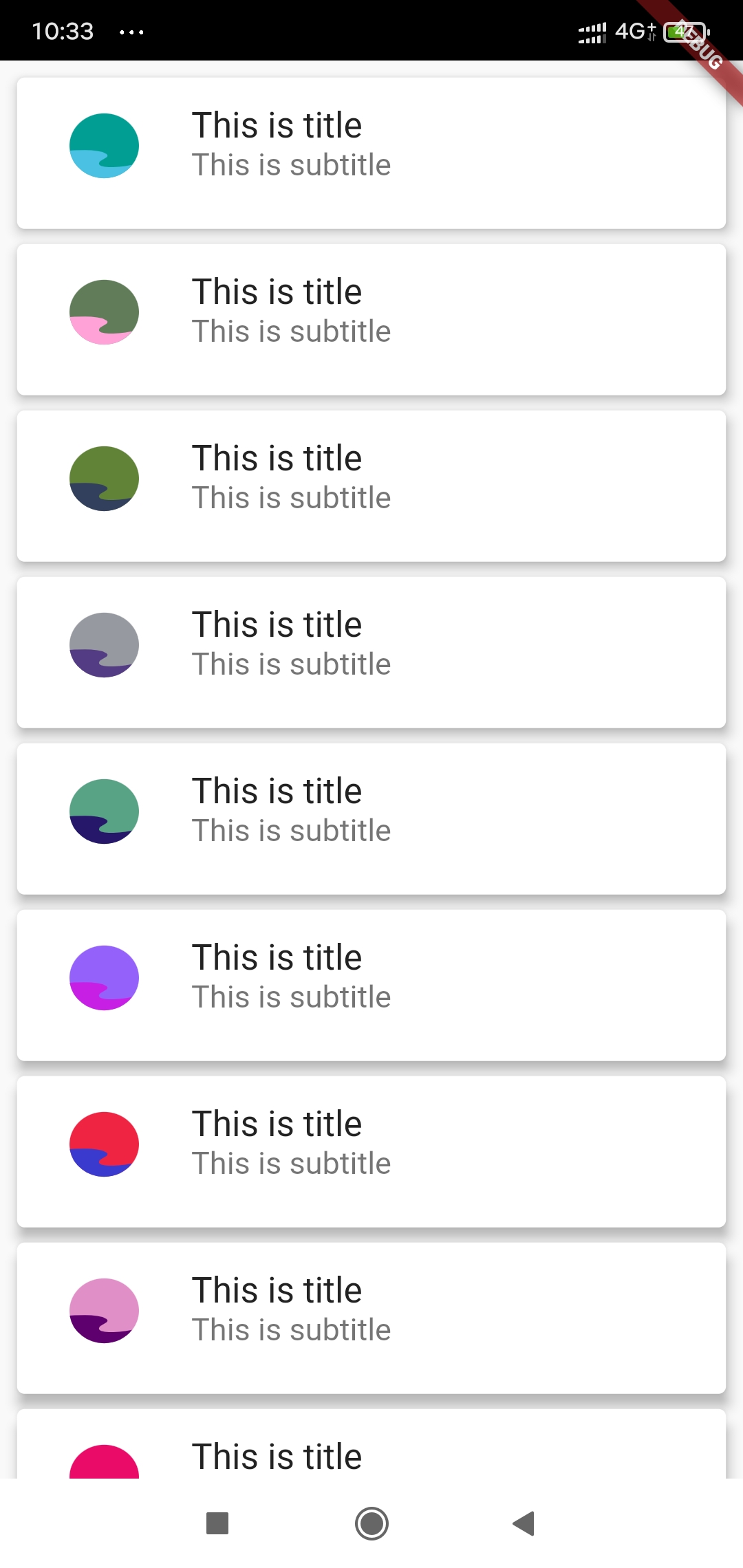Tap the partially visible crimson avatar icon
This screenshot has width=743, height=1568.
pos(104,1461)
